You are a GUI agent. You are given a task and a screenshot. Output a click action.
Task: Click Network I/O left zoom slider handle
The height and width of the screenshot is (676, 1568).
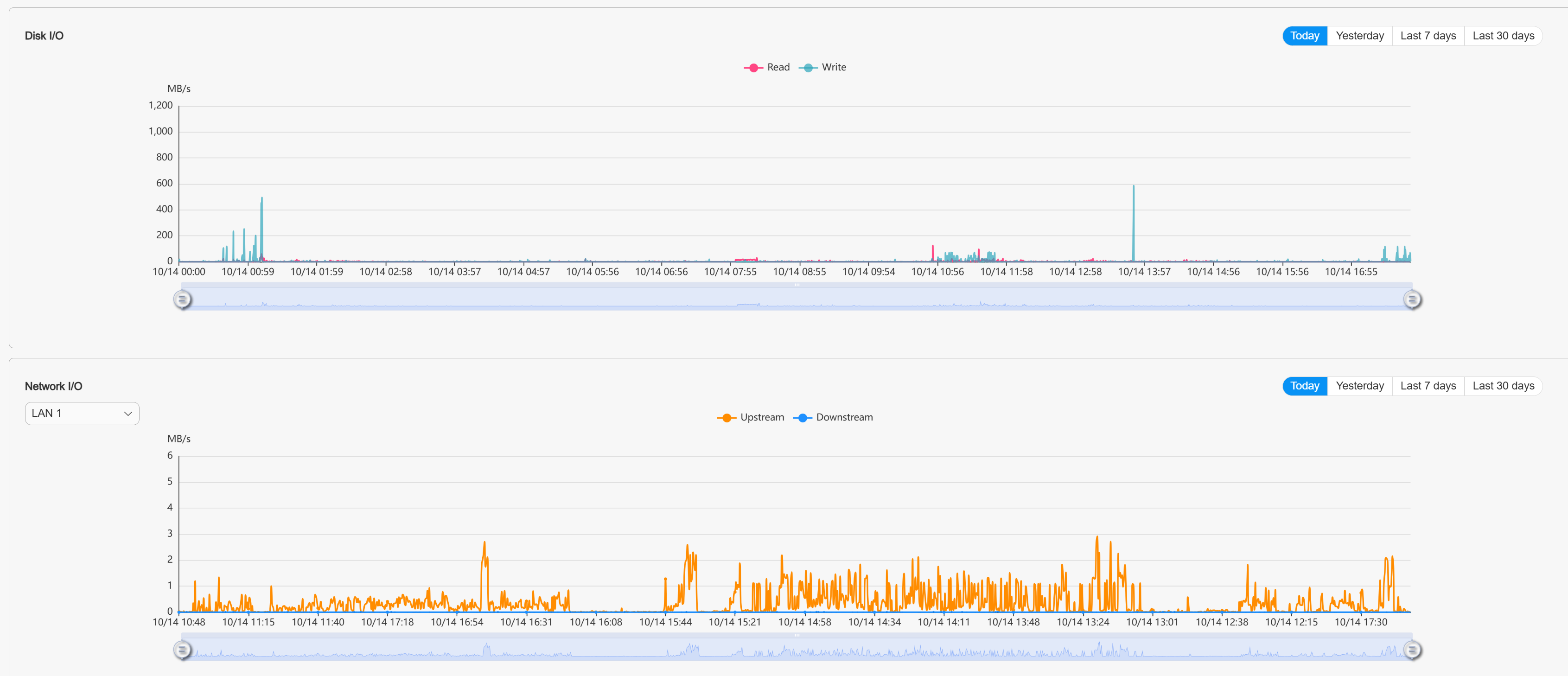pyautogui.click(x=182, y=650)
